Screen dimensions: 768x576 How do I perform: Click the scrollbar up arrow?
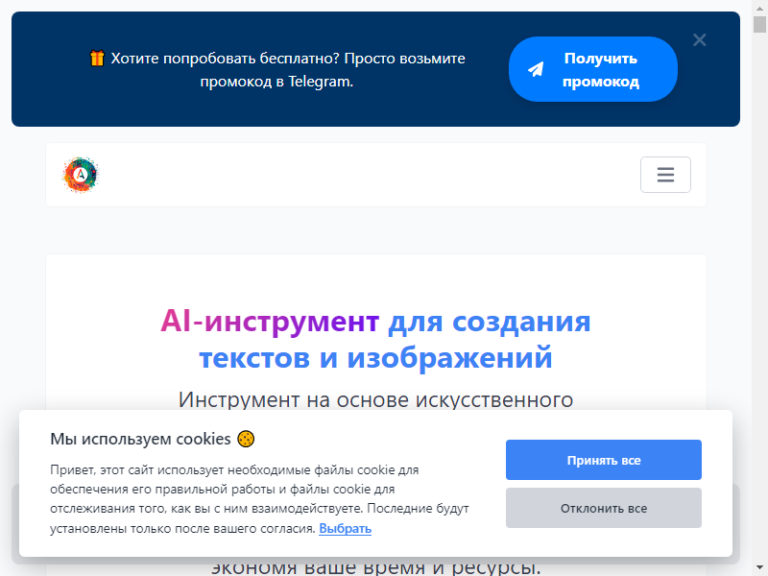click(760, 7)
